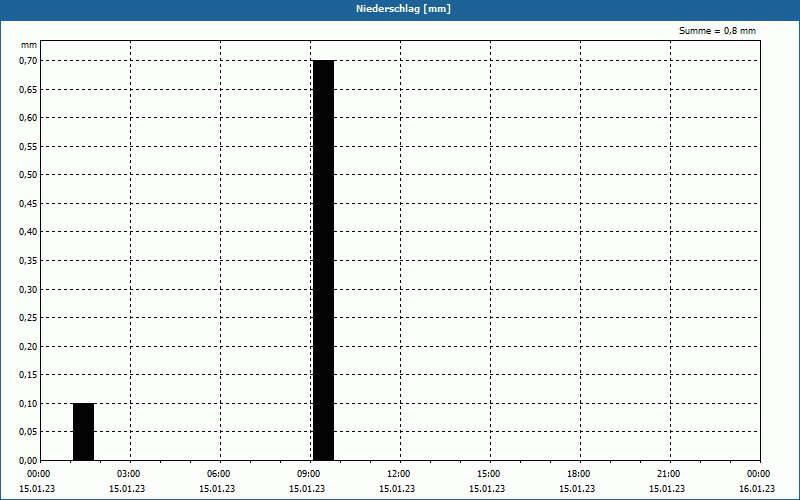Click the 0,65 y-axis label
800x500 pixels.
click(x=28, y=89)
